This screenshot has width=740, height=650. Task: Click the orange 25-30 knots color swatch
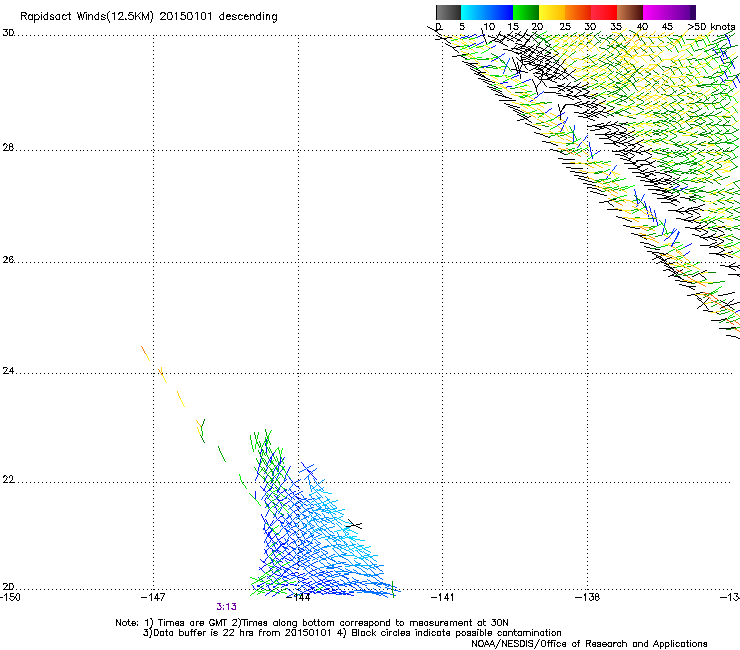click(578, 12)
